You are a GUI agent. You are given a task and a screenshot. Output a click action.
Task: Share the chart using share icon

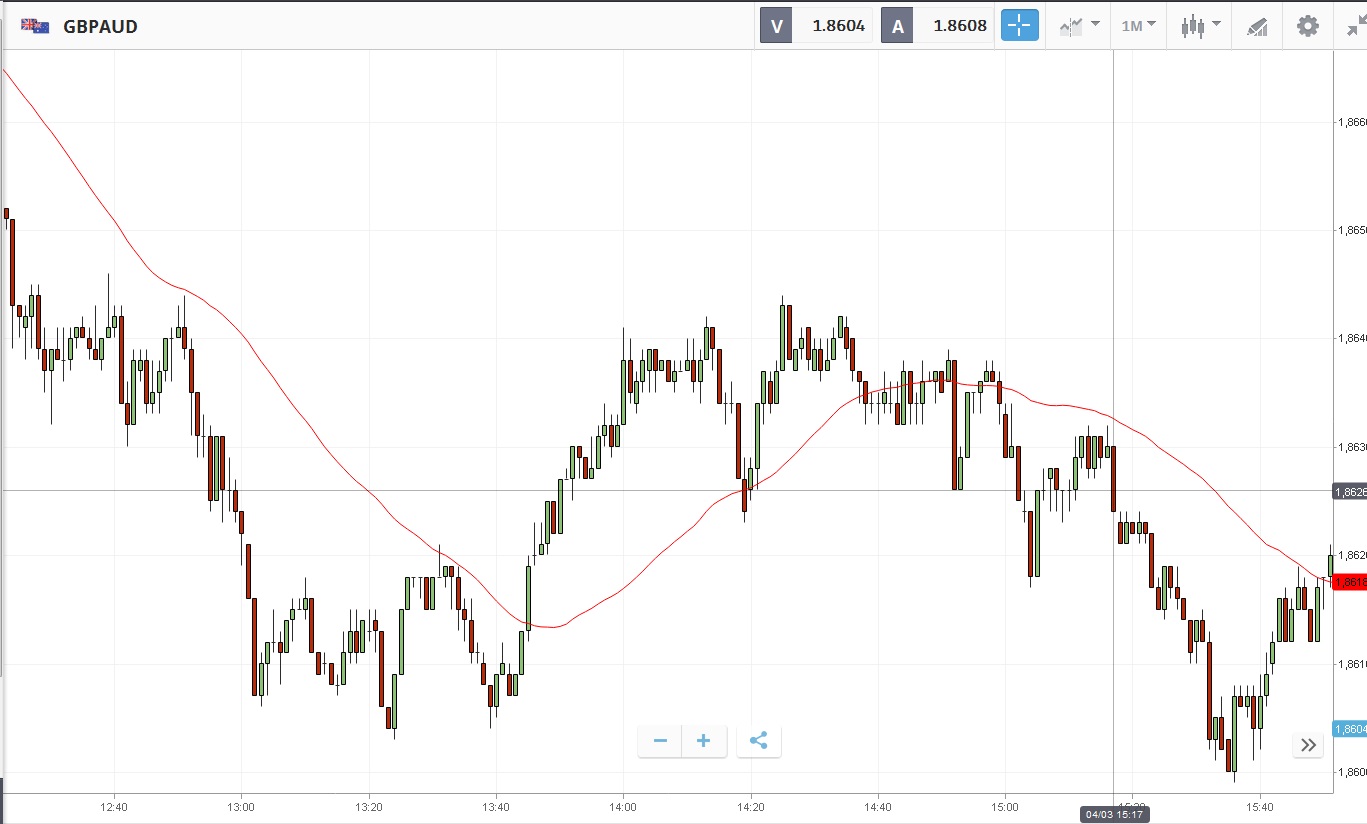pos(758,741)
